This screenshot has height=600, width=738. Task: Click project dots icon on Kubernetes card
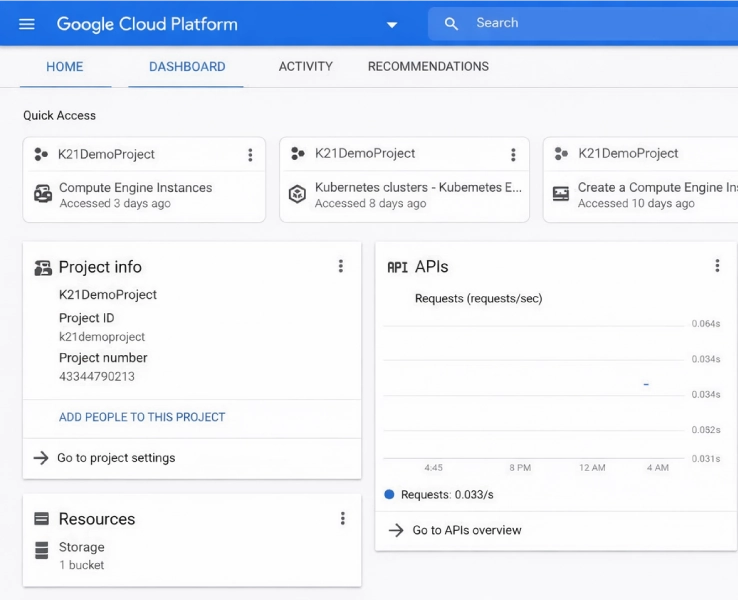point(297,153)
